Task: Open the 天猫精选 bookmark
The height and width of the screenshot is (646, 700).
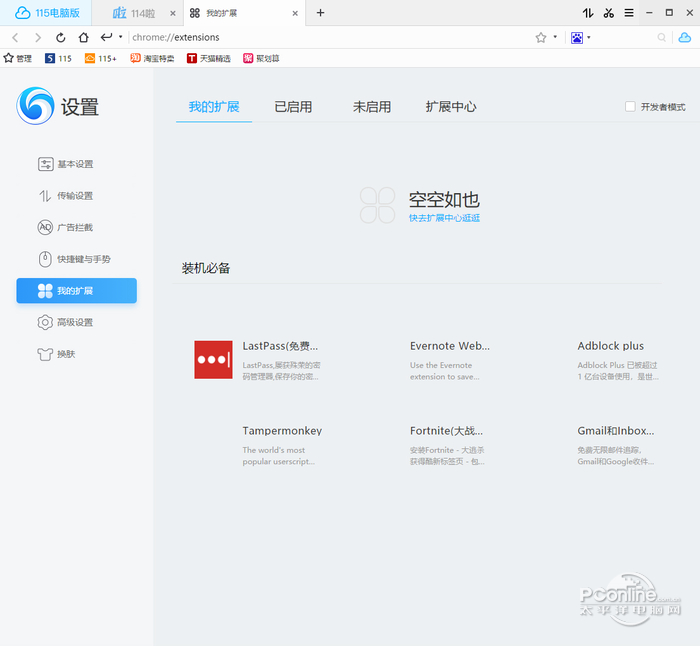Action: click(209, 58)
